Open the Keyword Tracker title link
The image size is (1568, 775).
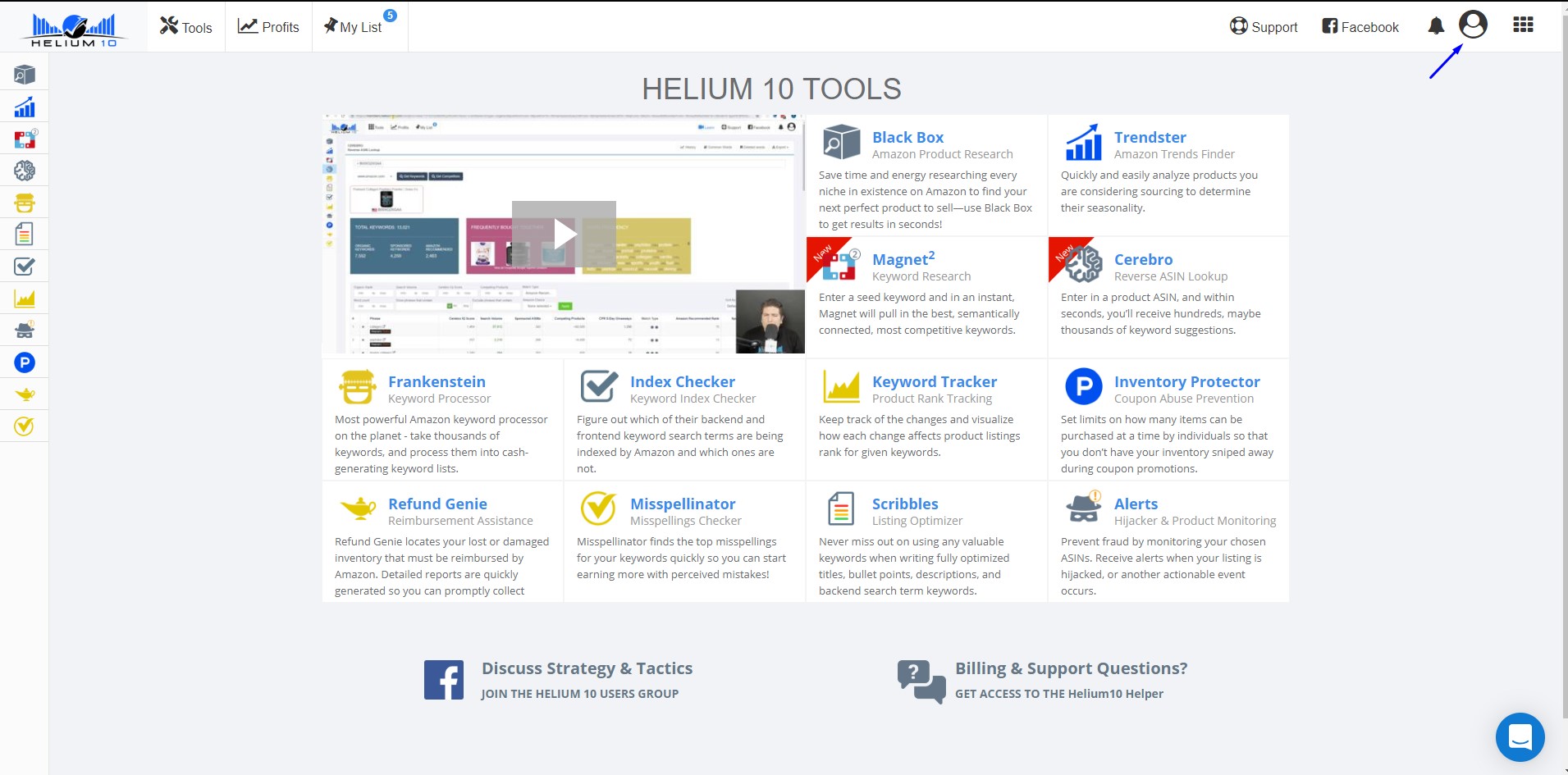pyautogui.click(x=935, y=381)
